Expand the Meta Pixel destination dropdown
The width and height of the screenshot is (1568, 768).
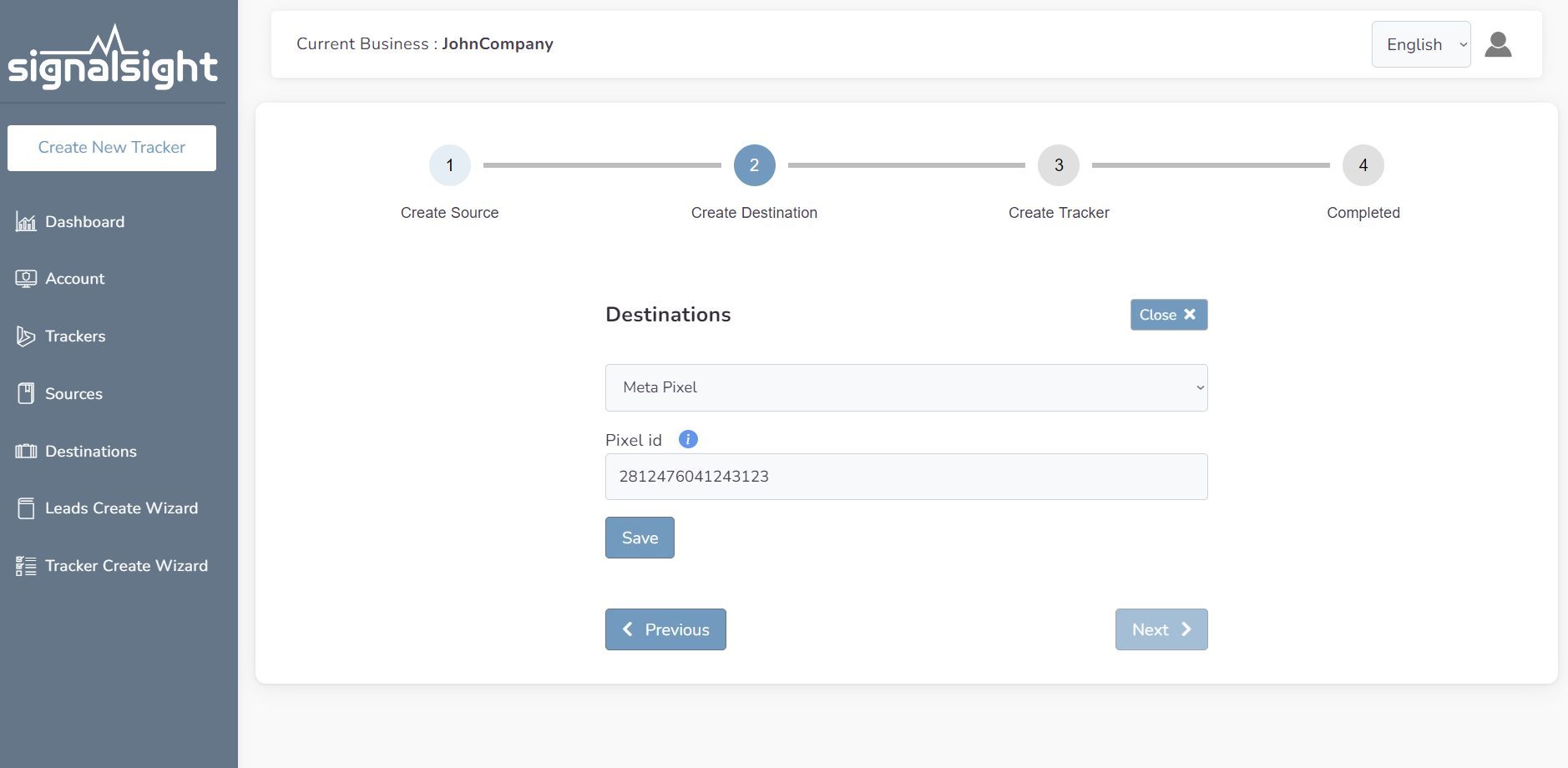906,387
